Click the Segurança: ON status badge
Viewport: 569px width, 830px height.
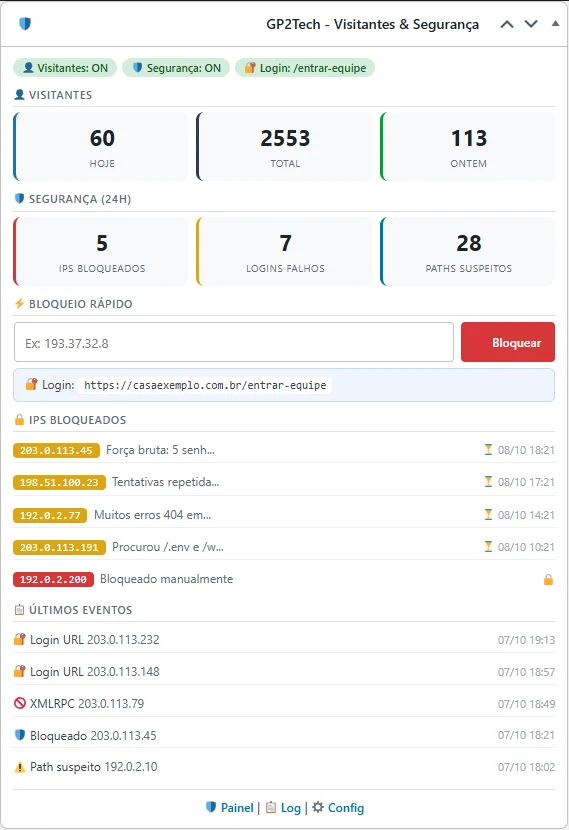pos(176,68)
